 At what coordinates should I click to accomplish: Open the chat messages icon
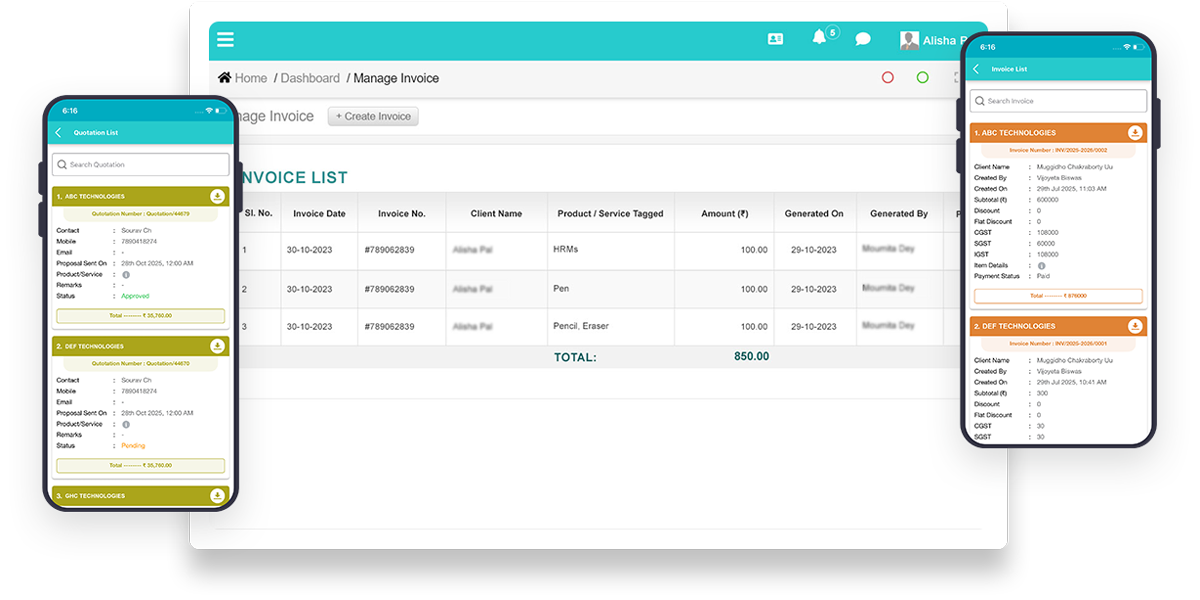pos(863,40)
